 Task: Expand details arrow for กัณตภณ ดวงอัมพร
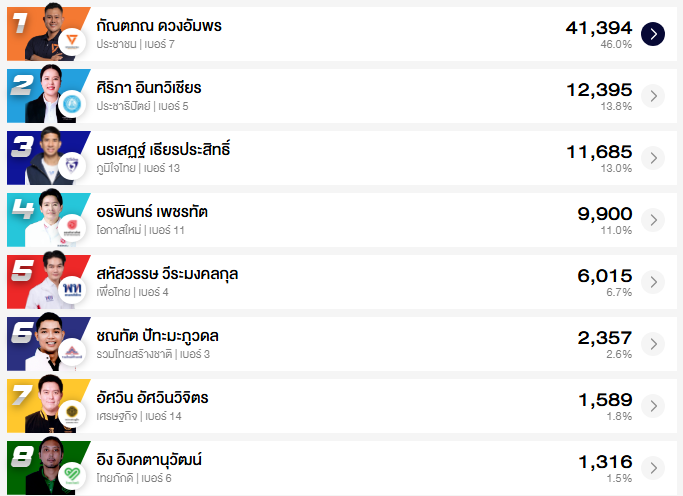652,34
